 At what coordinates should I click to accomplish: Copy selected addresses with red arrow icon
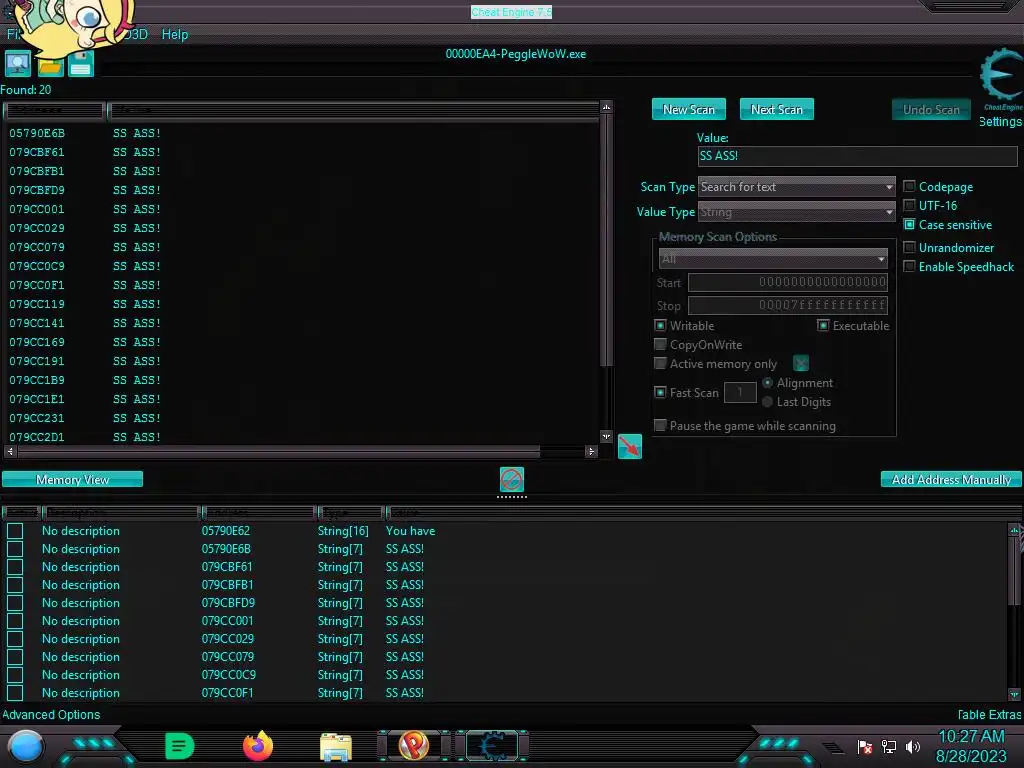(x=630, y=447)
